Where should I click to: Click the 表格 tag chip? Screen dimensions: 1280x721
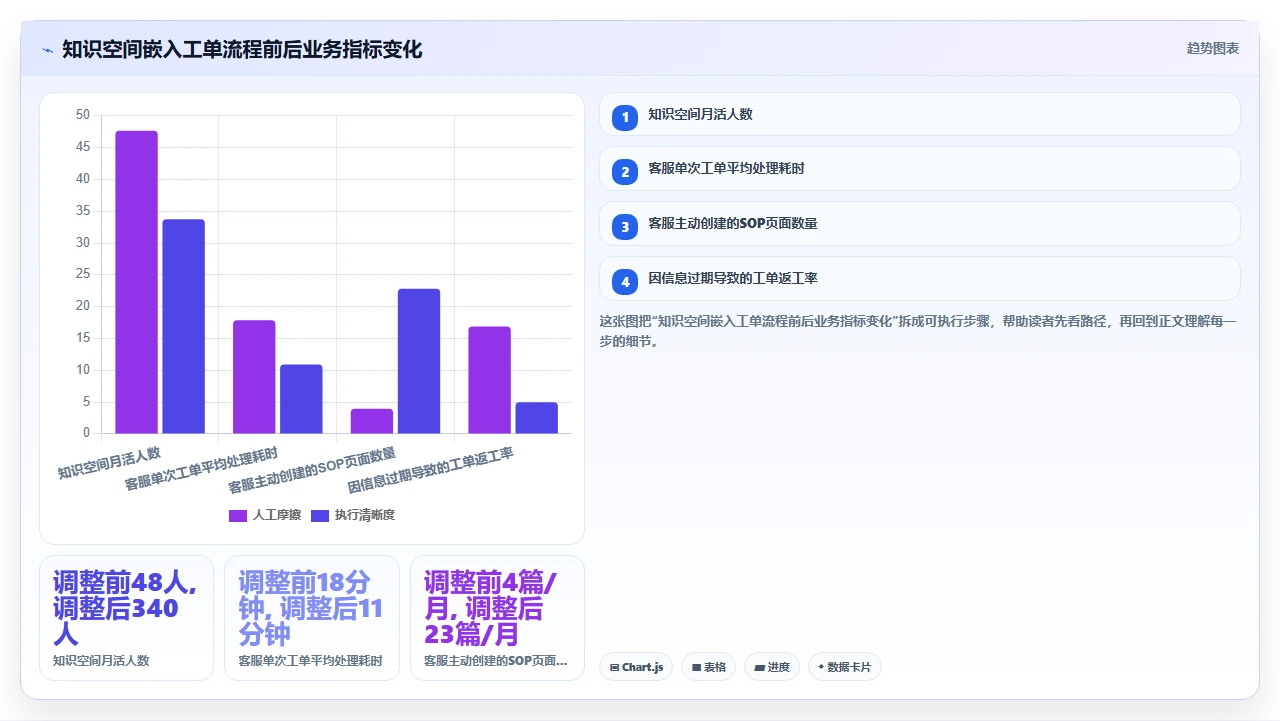[708, 667]
